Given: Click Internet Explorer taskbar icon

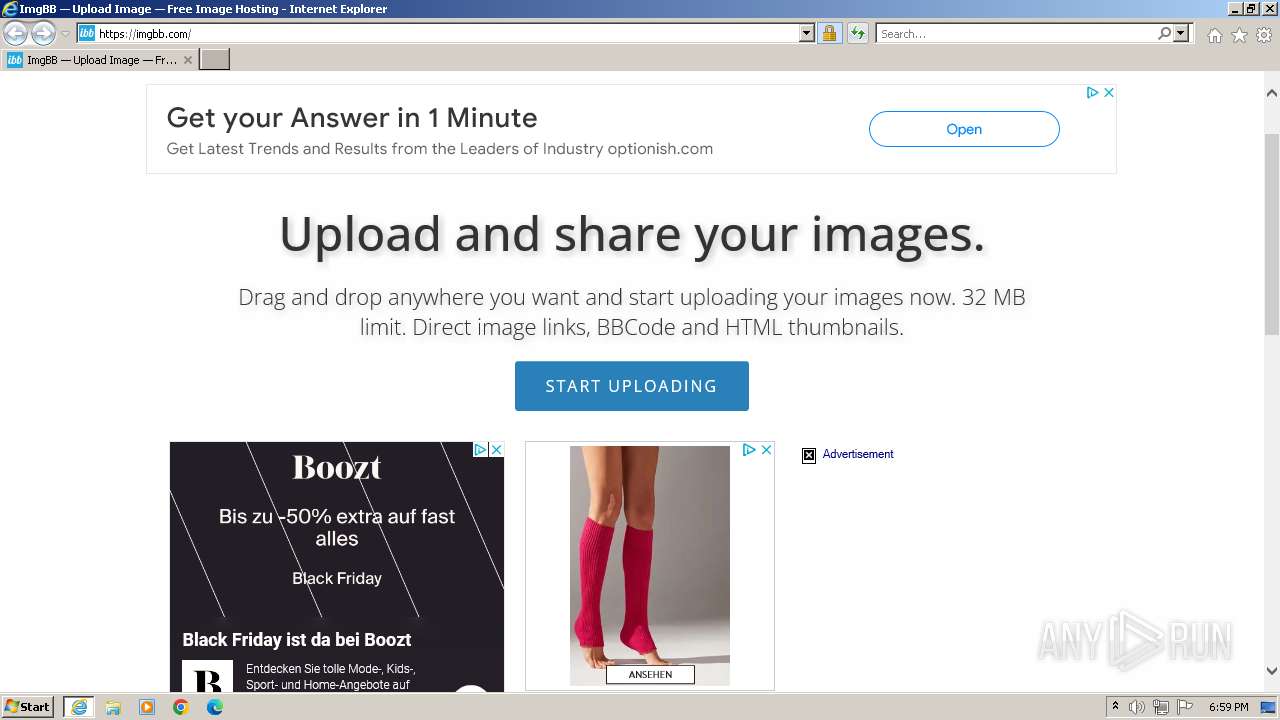Looking at the screenshot, I should click(x=79, y=707).
